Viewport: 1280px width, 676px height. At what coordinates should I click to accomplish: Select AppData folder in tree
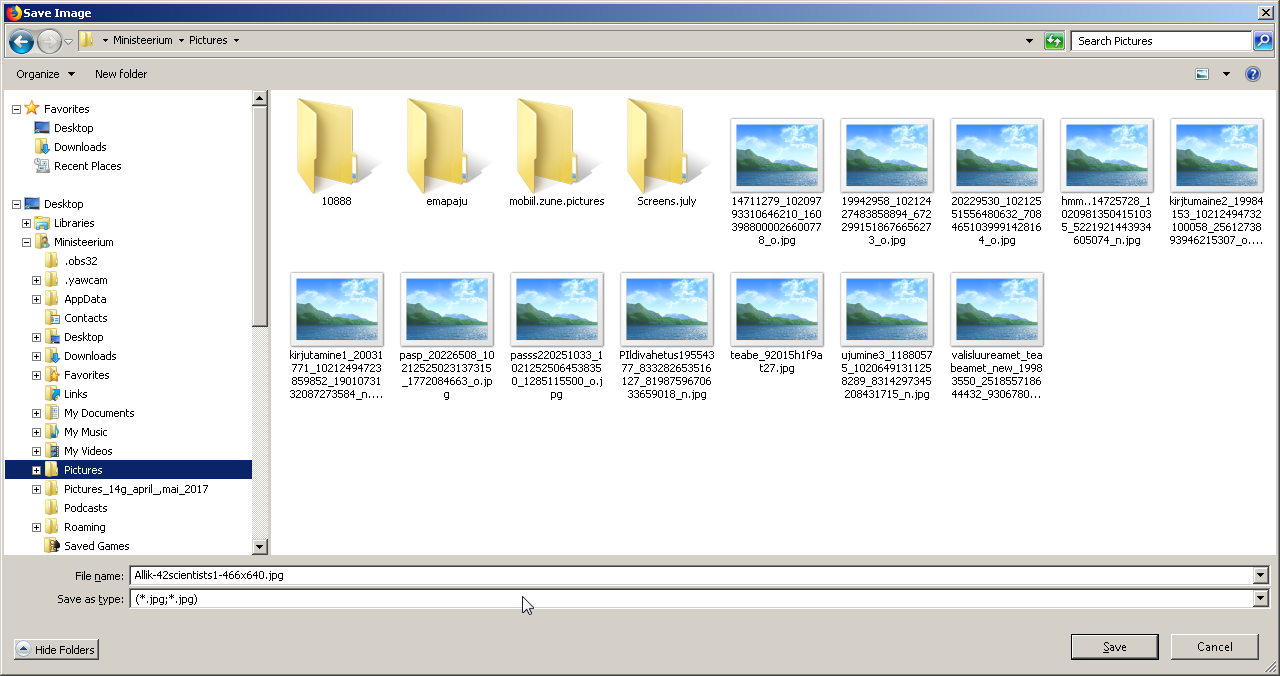85,299
